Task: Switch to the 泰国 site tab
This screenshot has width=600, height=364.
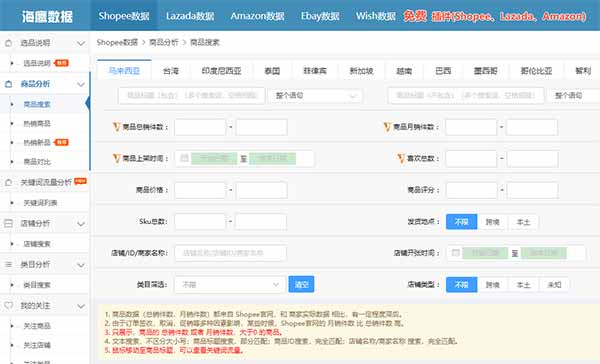Action: pos(272,71)
